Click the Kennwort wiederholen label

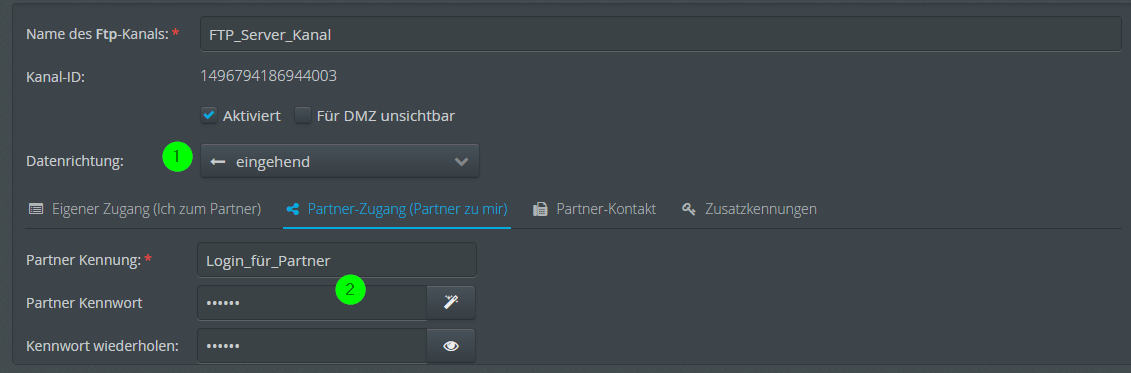(x=102, y=346)
